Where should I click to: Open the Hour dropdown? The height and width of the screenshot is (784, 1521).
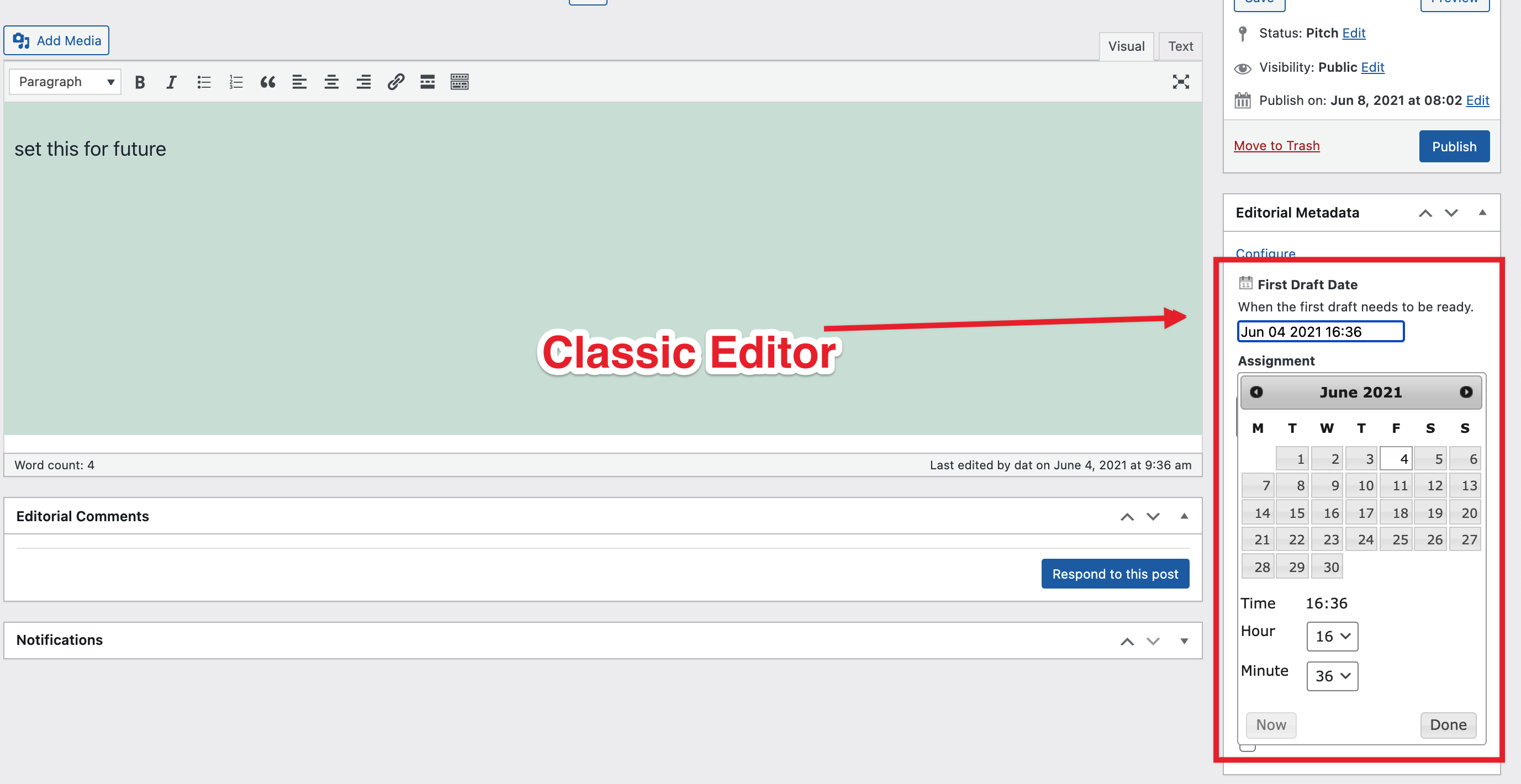tap(1332, 637)
